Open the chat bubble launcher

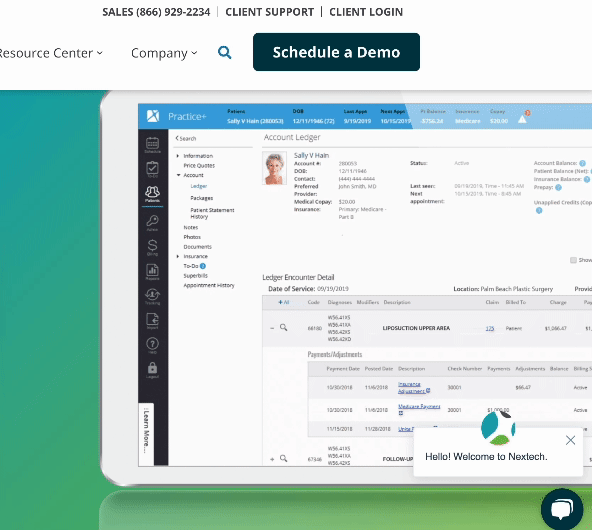[x=562, y=509]
